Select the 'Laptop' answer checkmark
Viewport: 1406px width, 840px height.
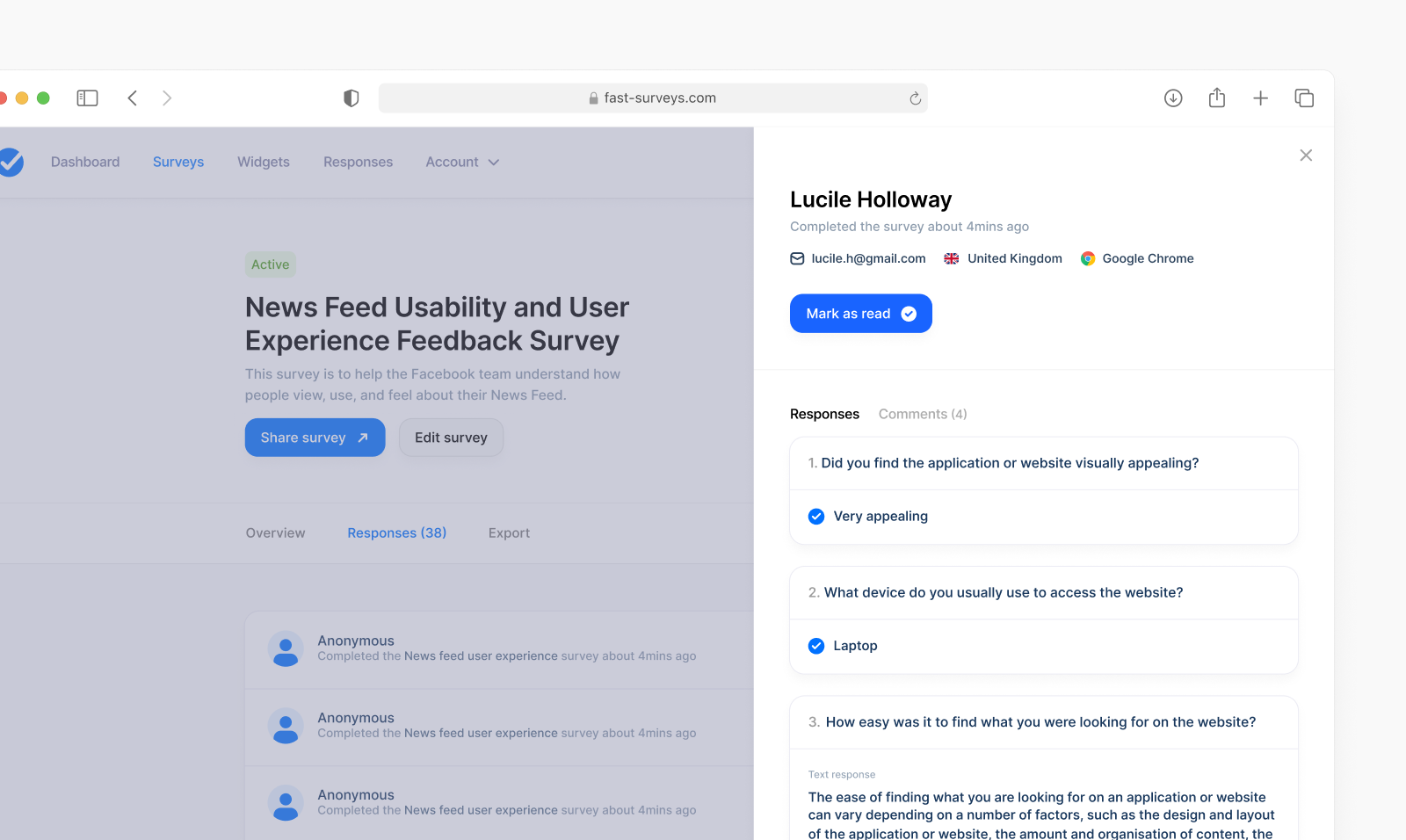pyautogui.click(x=816, y=646)
